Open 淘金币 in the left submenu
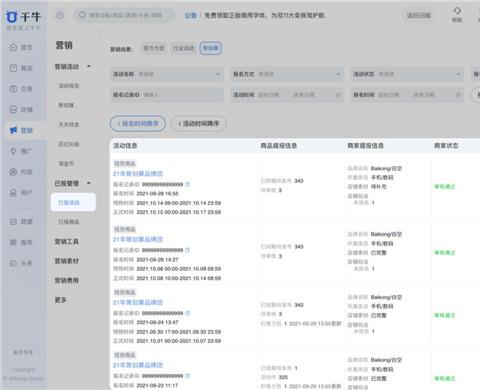 tap(66, 164)
